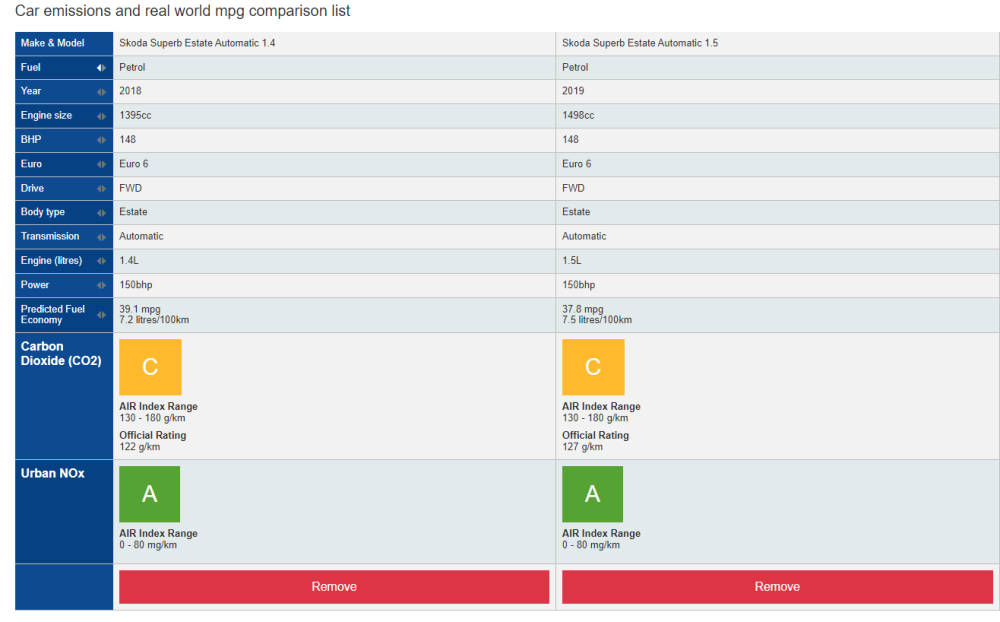Click the fuel economy value 37.8 mpg
1000x622 pixels.
pos(582,309)
